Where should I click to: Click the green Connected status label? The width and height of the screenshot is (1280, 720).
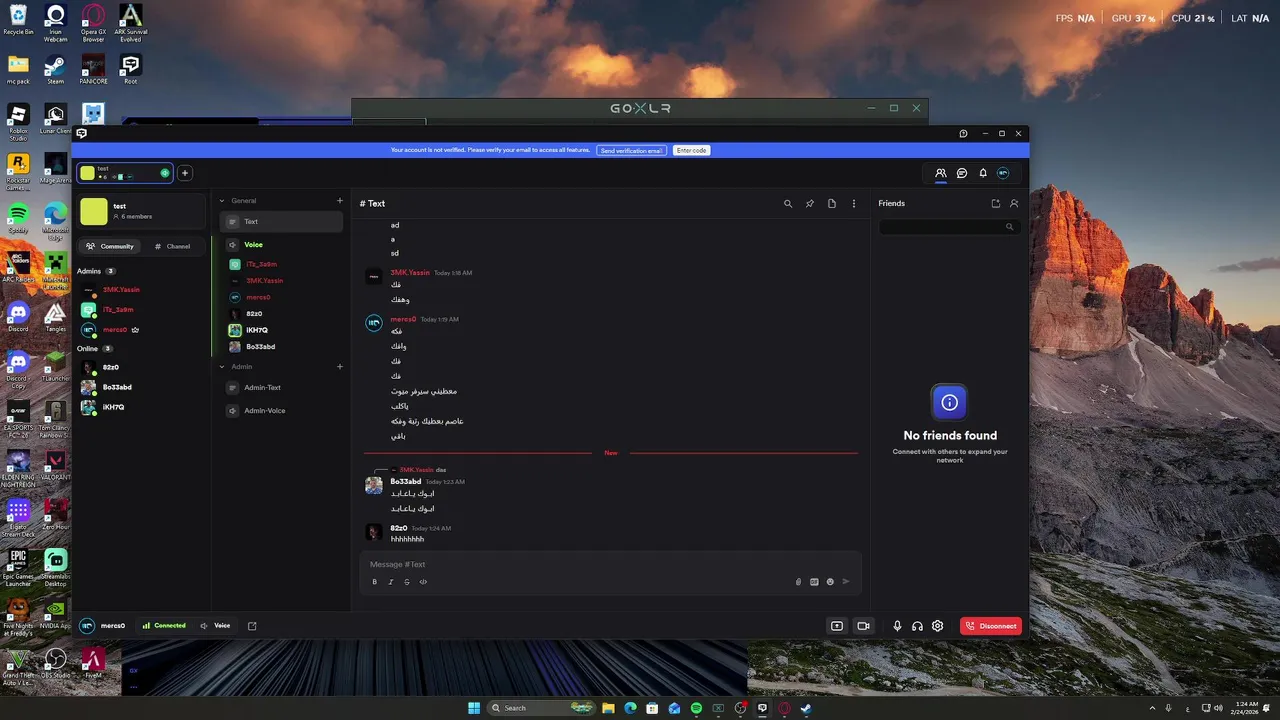coord(164,626)
